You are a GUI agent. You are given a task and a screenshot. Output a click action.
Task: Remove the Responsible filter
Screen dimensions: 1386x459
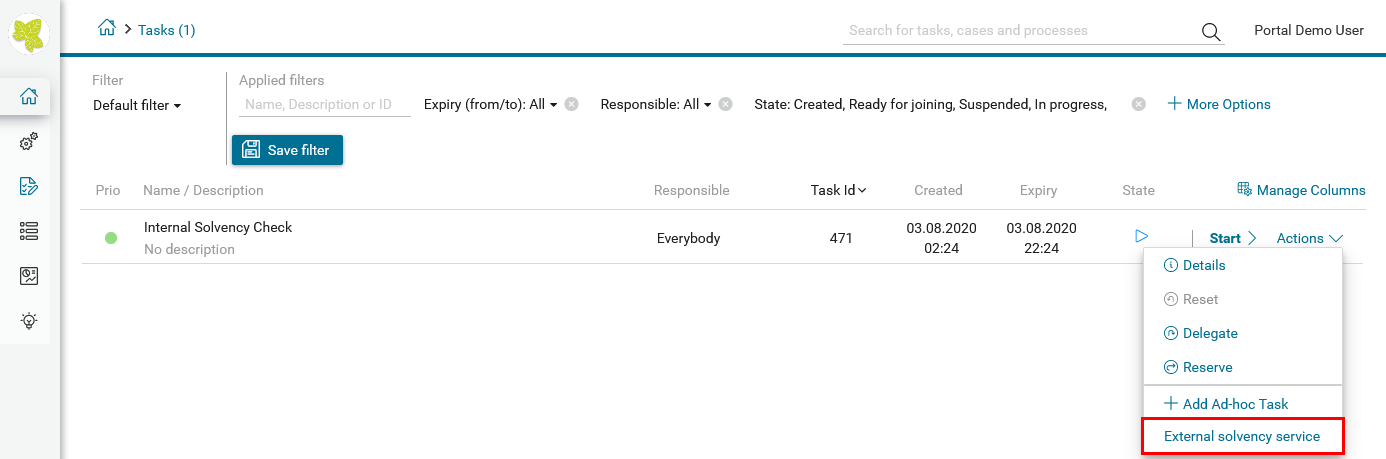pos(726,104)
